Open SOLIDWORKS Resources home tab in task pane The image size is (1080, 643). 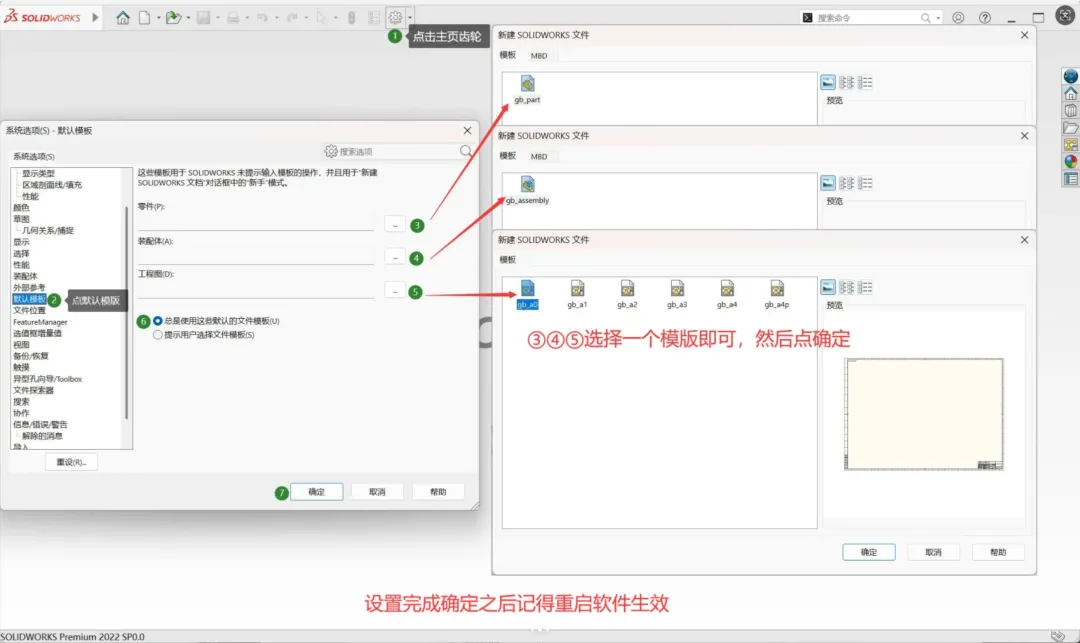(x=1070, y=93)
